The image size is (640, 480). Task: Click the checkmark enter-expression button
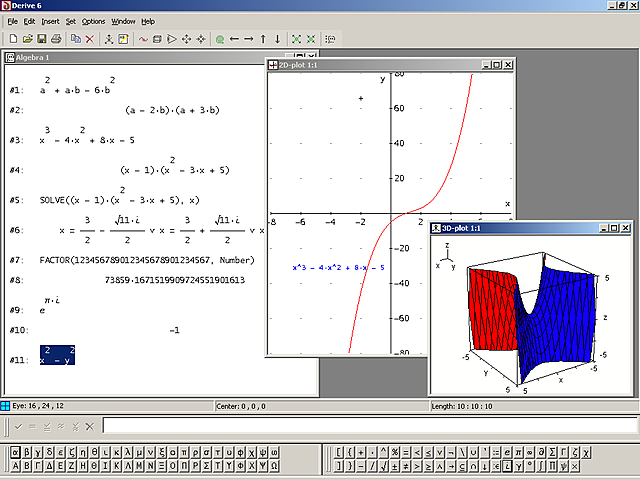pyautogui.click(x=18, y=427)
